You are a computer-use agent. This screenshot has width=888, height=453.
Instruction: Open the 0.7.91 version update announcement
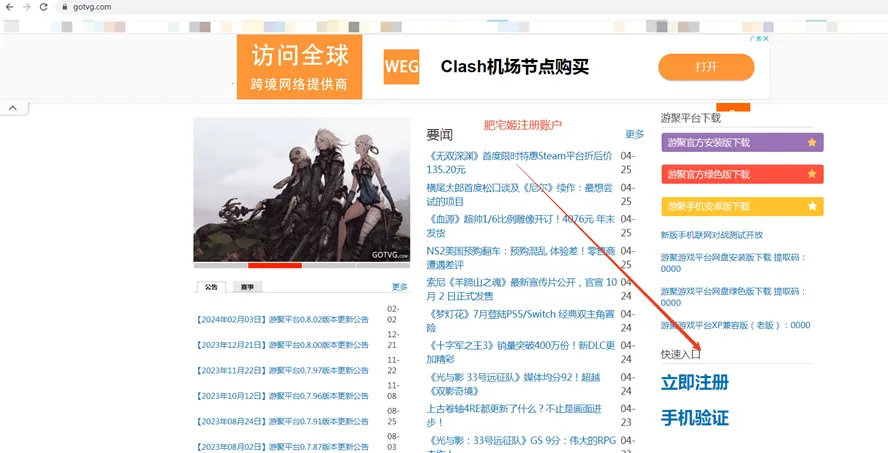click(x=283, y=421)
